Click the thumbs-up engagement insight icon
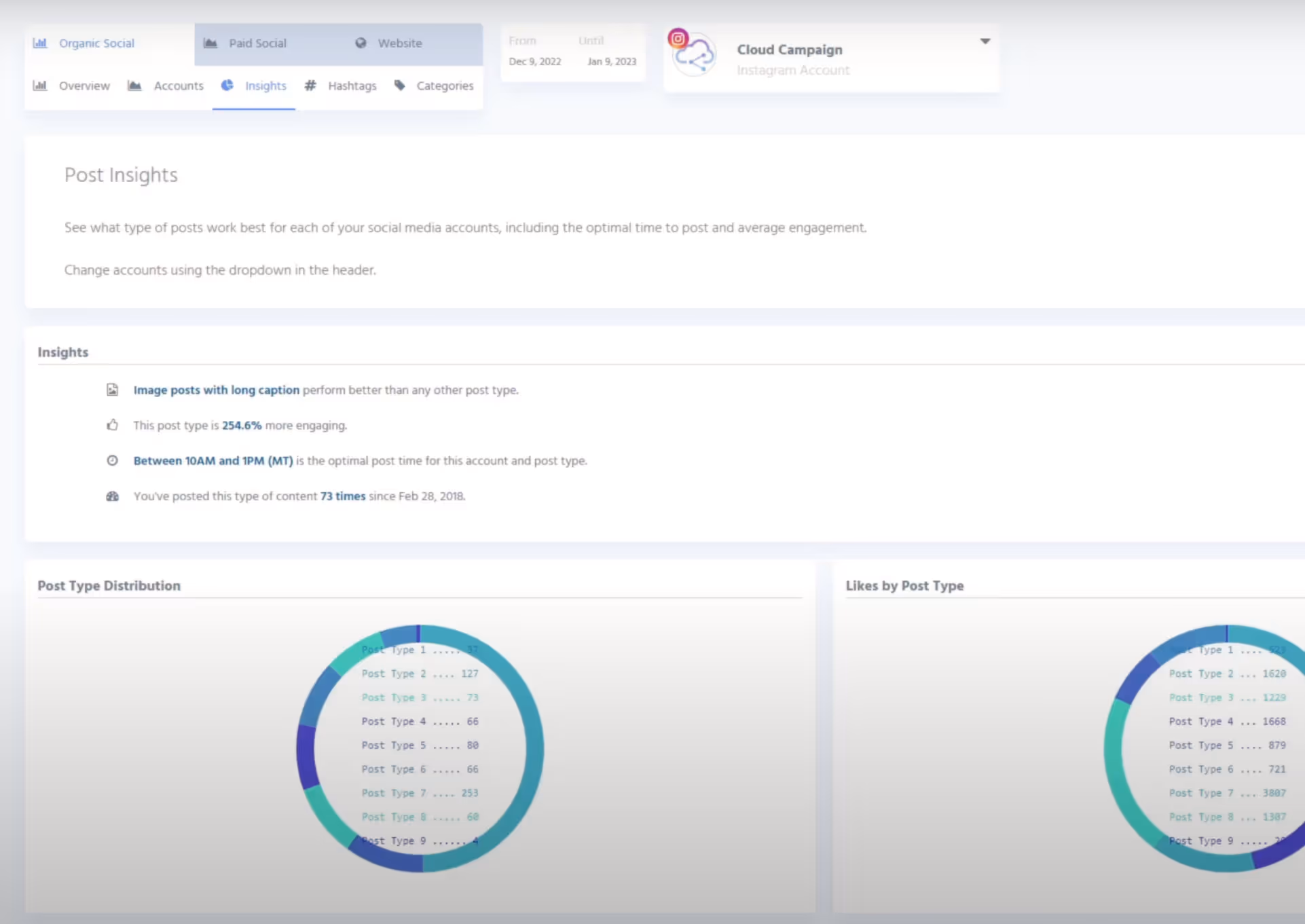 (113, 426)
